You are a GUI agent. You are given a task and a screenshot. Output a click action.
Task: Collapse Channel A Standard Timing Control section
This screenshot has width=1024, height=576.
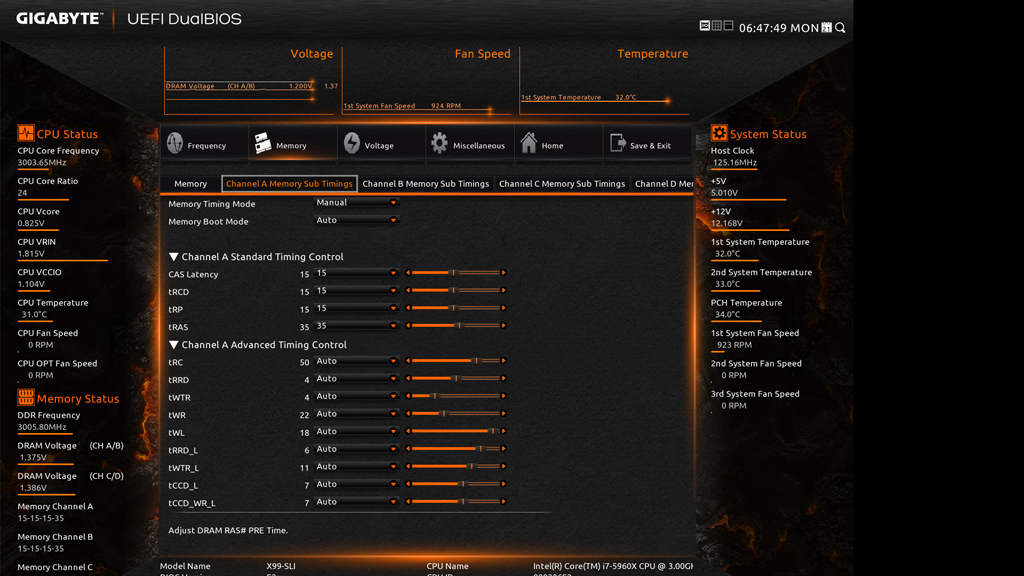[x=174, y=257]
